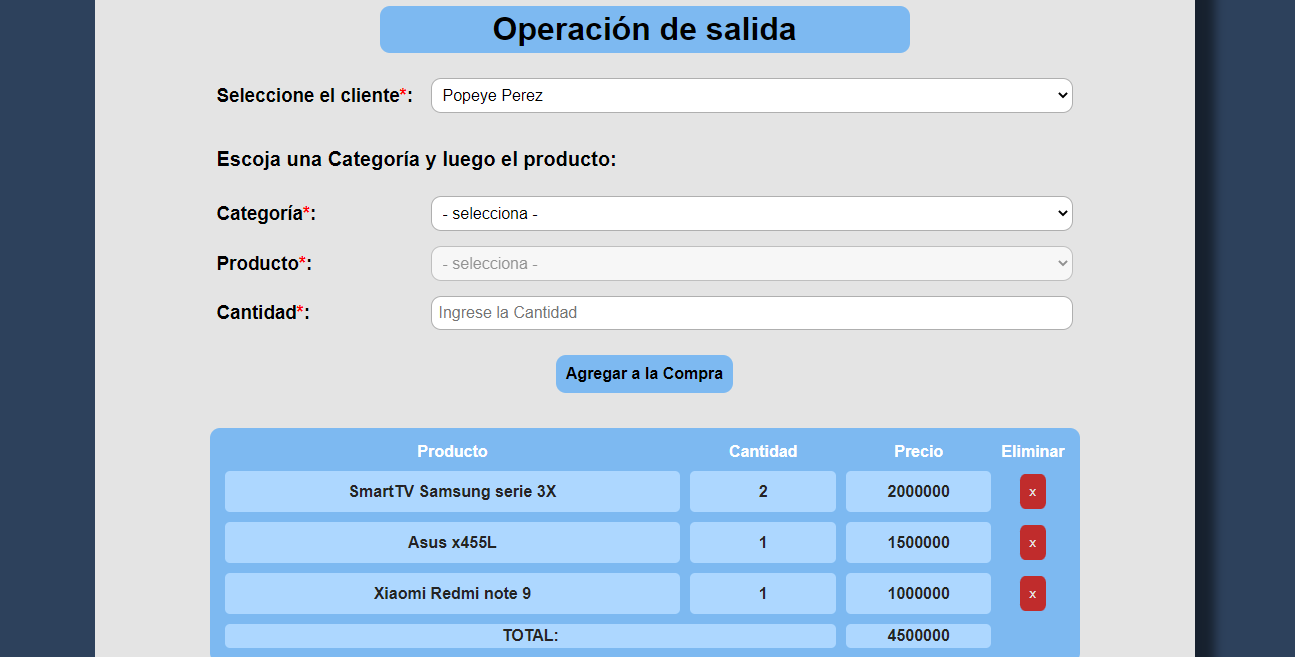
Task: Click the total amount 4500000
Action: [x=918, y=635]
